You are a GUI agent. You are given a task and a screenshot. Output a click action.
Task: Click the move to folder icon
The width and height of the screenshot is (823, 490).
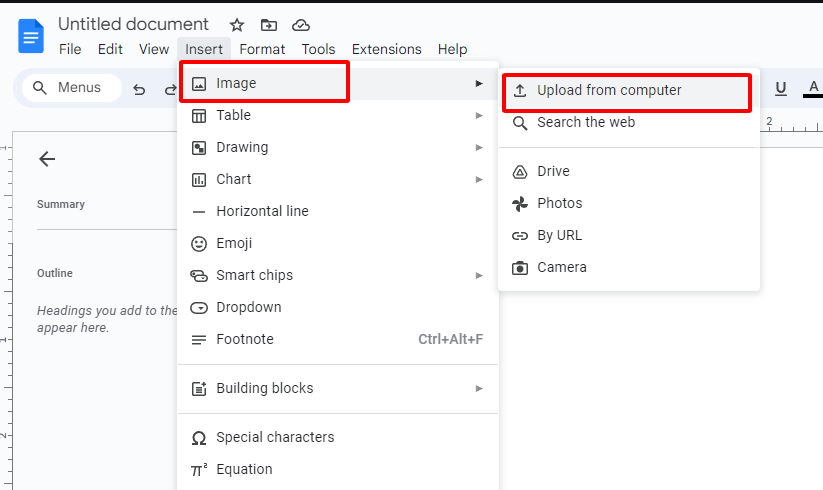coord(268,25)
